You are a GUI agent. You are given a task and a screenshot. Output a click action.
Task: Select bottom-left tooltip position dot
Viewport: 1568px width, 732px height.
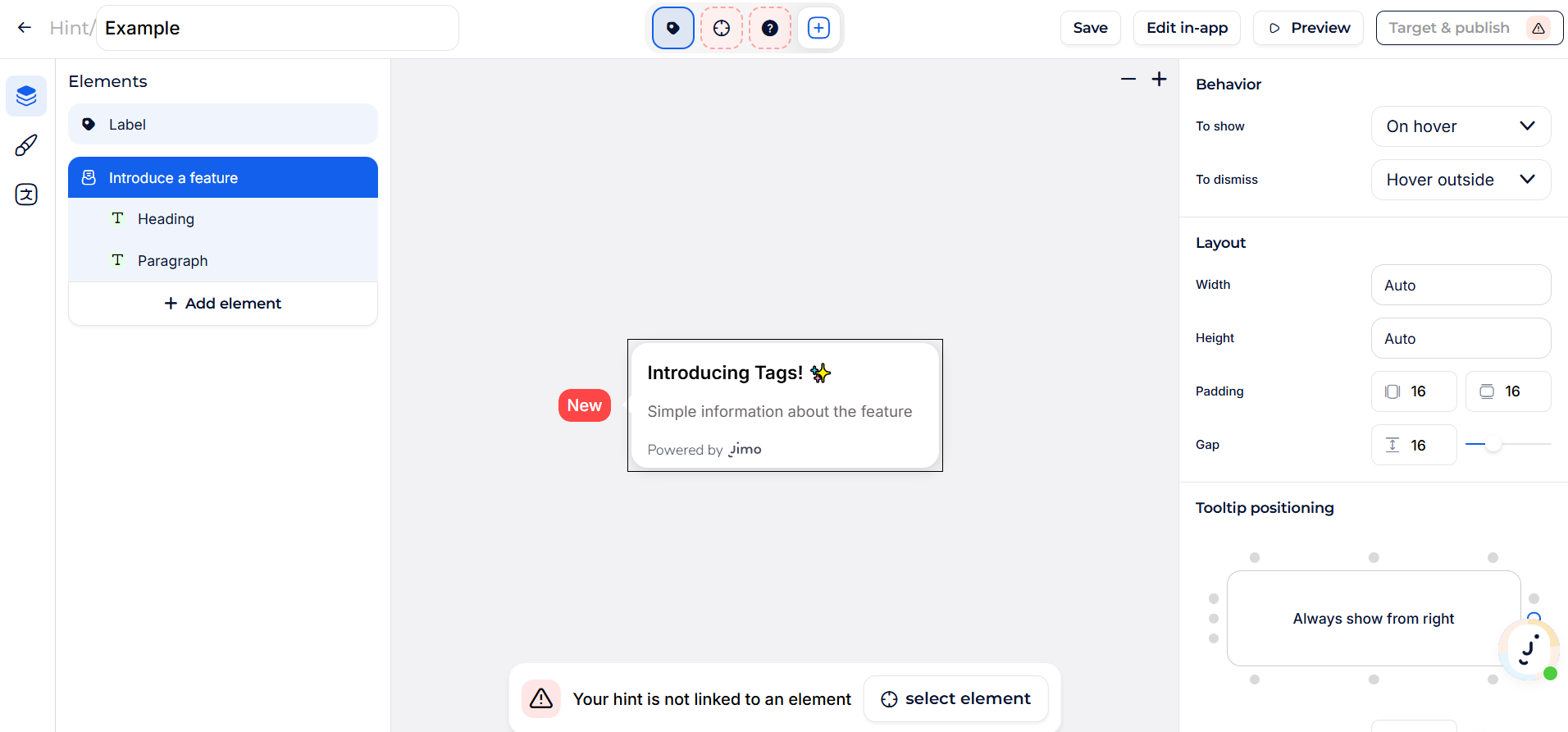(x=1255, y=679)
